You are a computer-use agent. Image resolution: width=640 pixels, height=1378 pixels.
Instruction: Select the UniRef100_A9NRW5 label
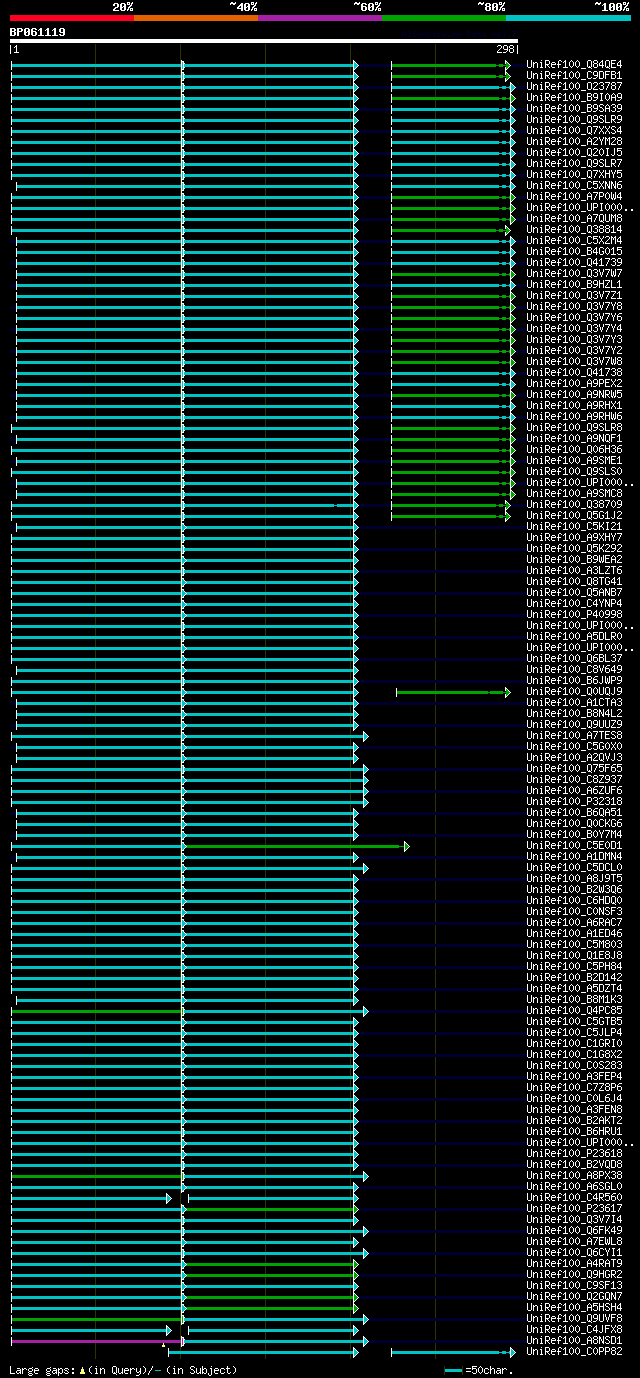[574, 394]
